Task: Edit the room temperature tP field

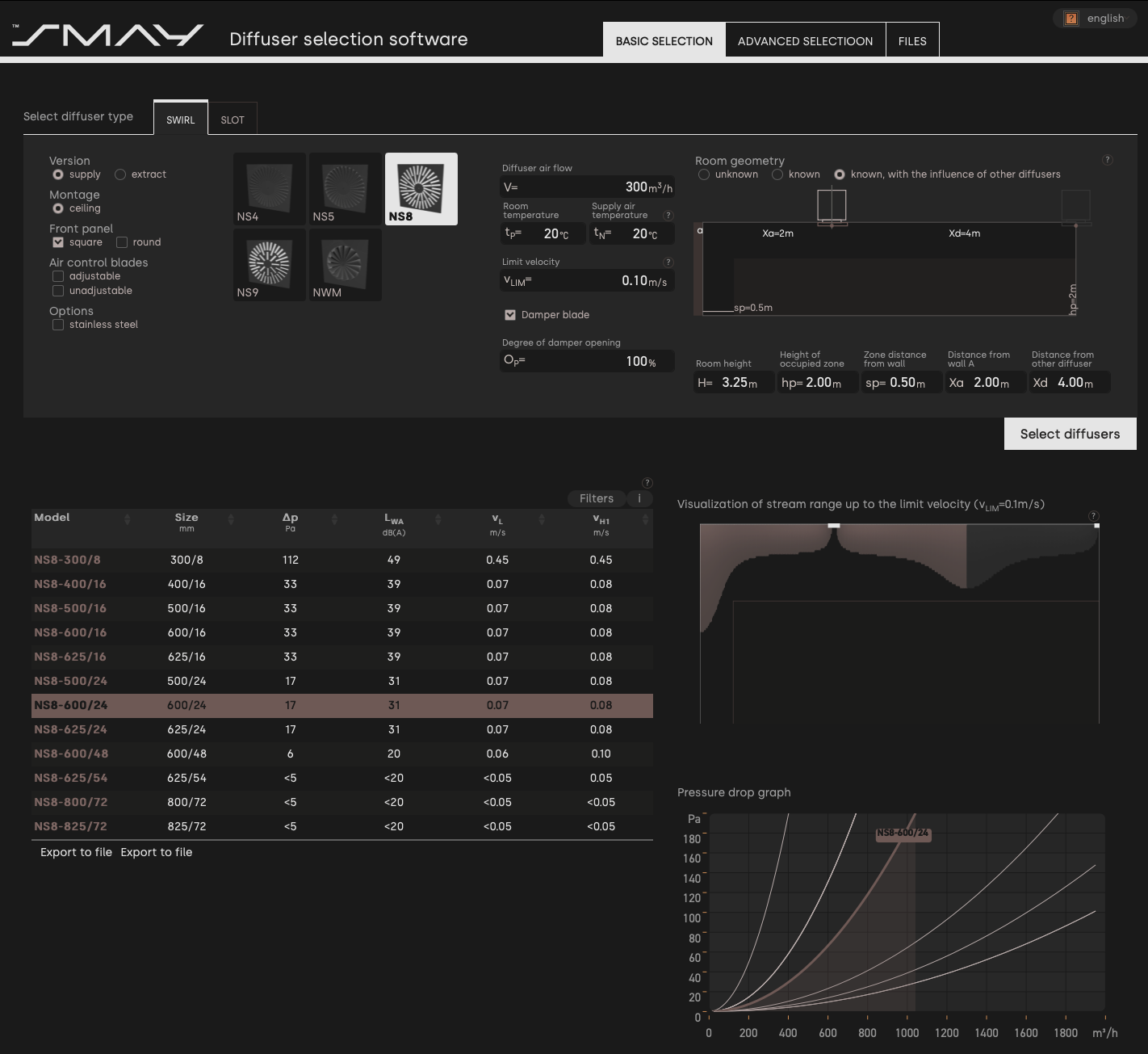Action: pos(543,234)
